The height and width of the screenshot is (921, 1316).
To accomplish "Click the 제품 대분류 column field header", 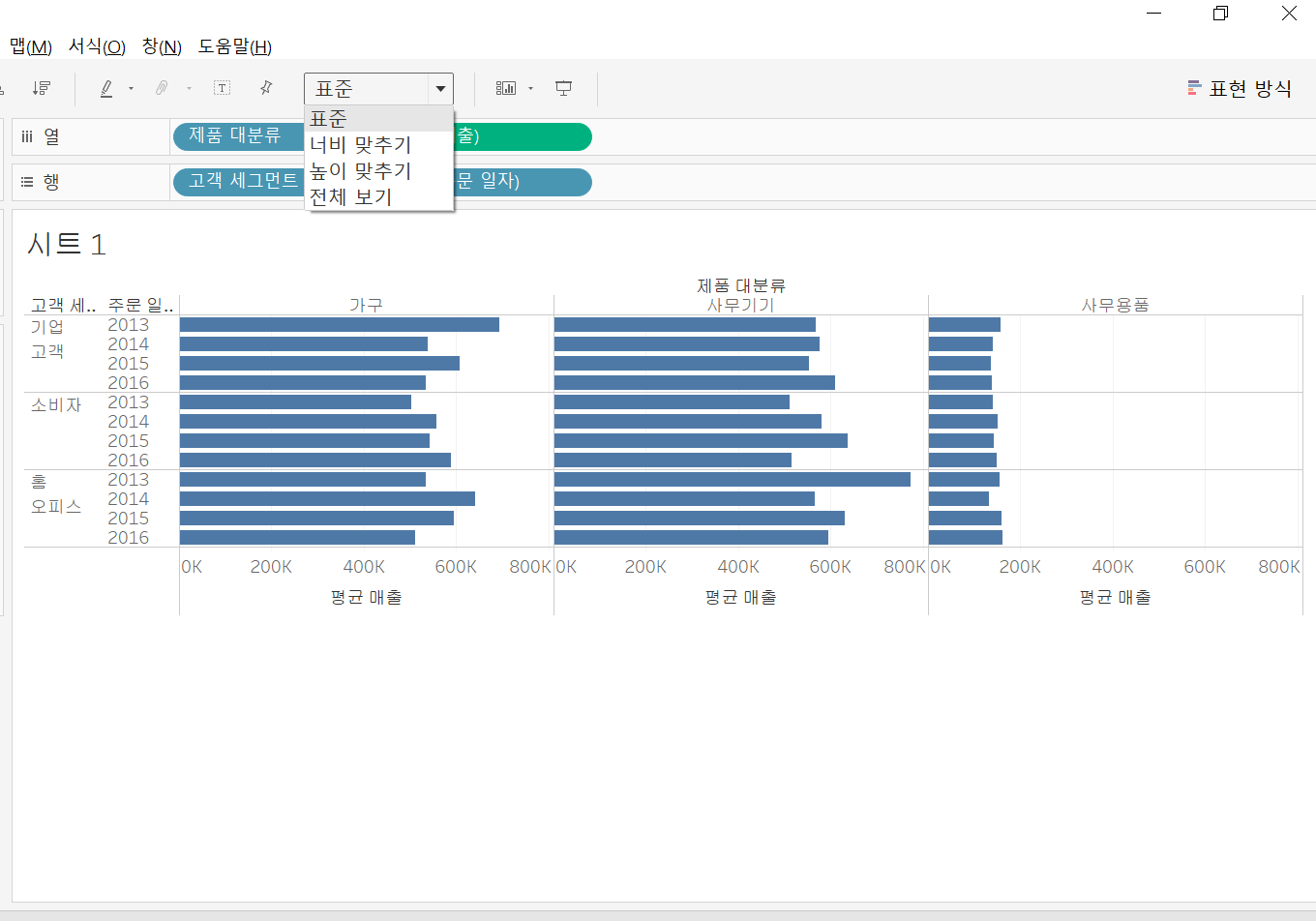I will (x=741, y=285).
